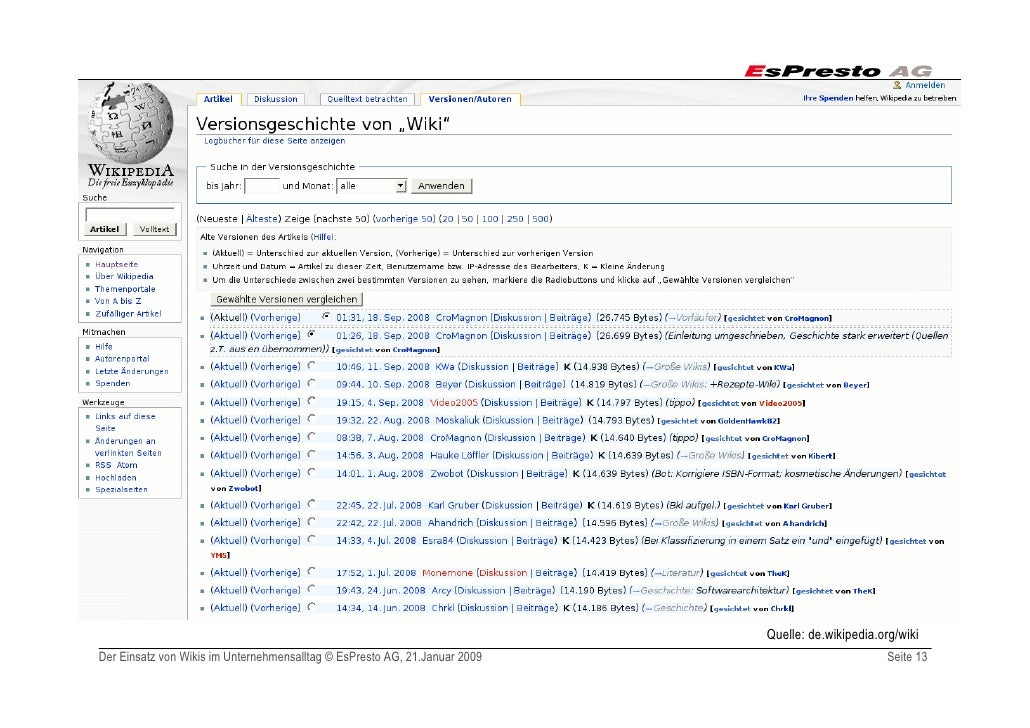
Task: Select radio button for 09:44, 10. Sep. 2008 version
Action: pyautogui.click(x=311, y=384)
